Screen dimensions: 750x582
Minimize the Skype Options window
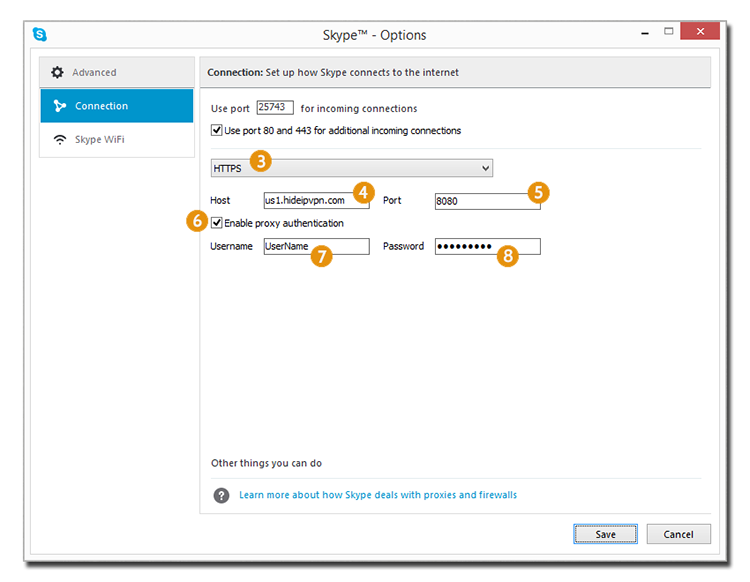point(645,33)
